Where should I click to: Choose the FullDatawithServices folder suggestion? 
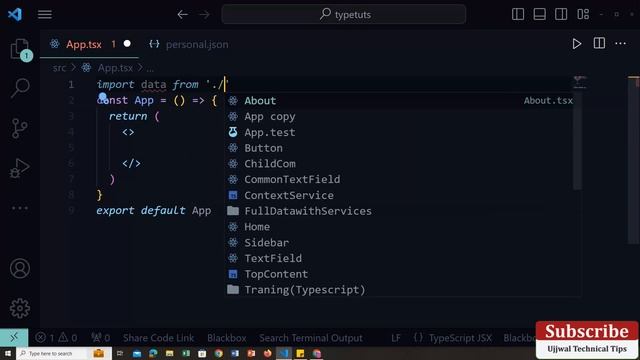pos(402,211)
